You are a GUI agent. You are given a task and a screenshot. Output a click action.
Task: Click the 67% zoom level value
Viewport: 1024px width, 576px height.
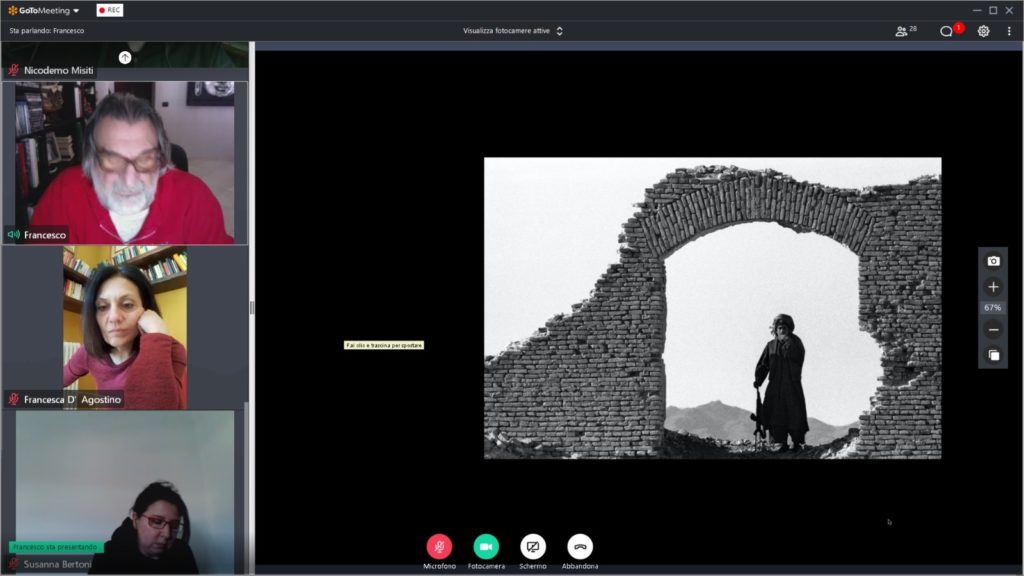pyautogui.click(x=993, y=308)
